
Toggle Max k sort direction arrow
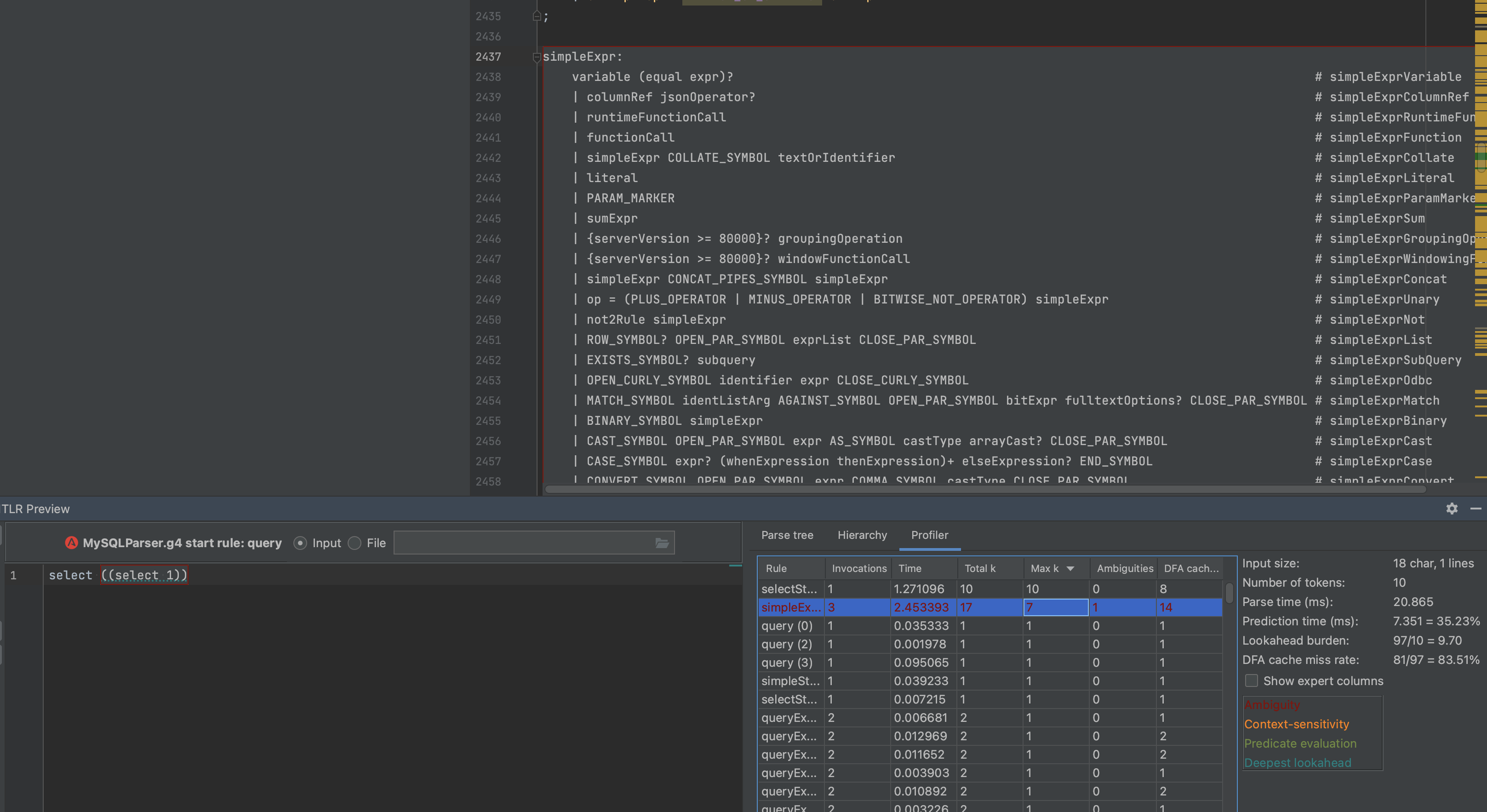pyautogui.click(x=1070, y=569)
